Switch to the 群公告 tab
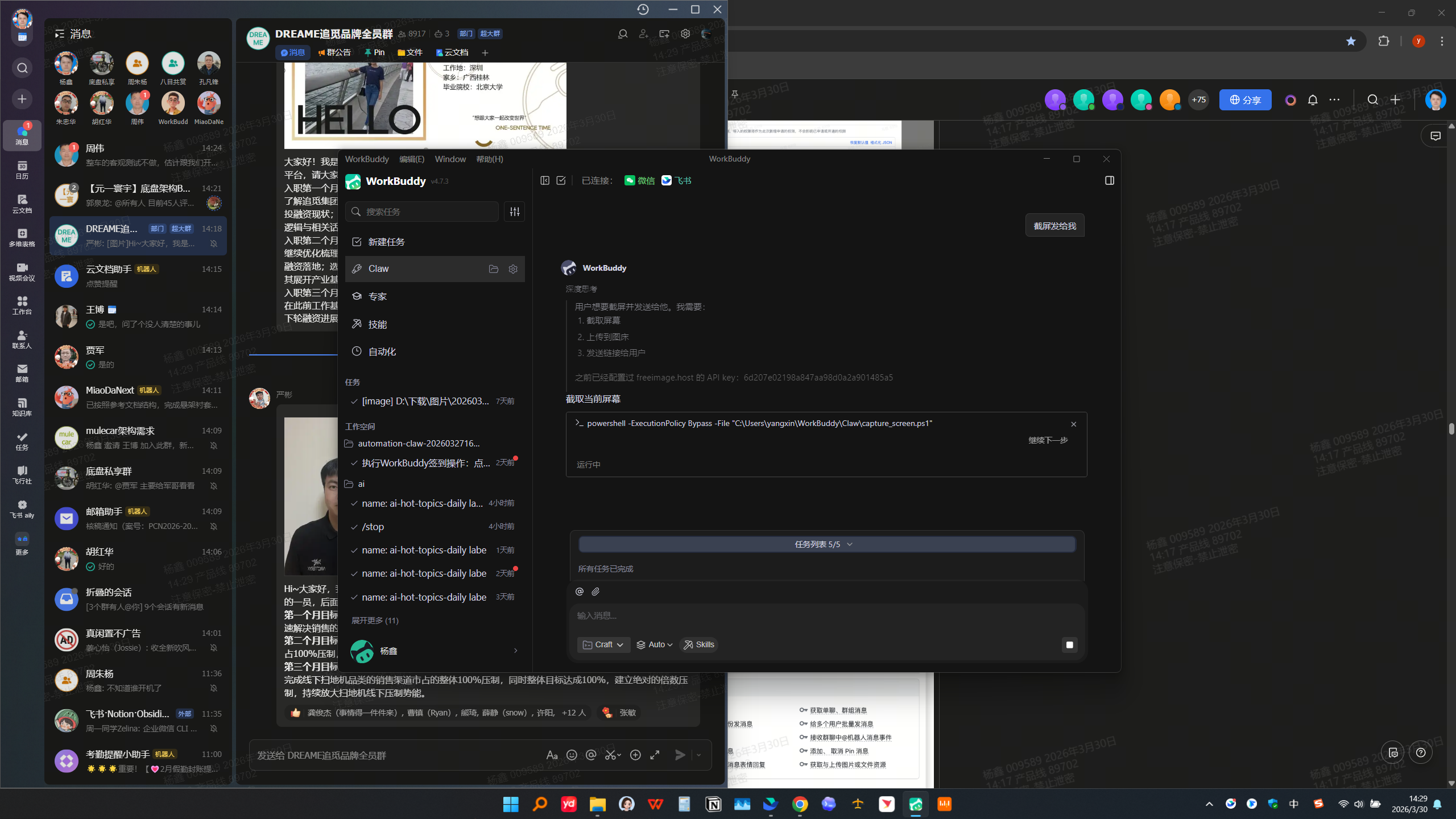 [334, 52]
